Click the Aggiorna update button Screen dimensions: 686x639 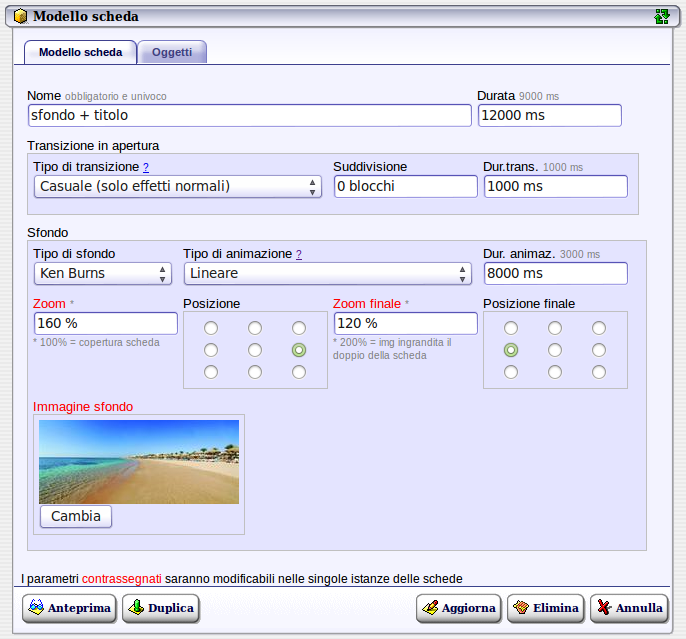[458, 608]
